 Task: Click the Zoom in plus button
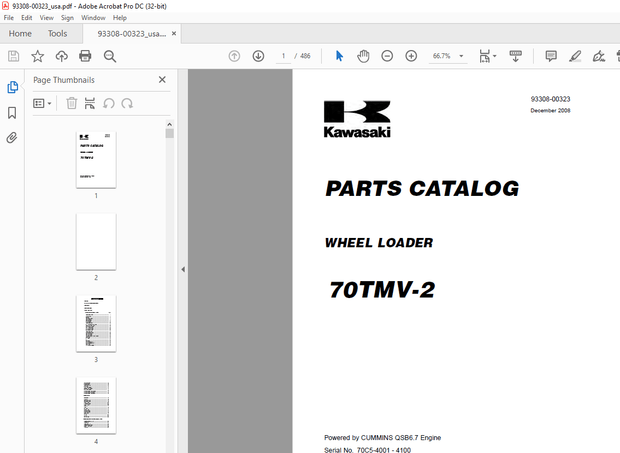click(x=411, y=56)
